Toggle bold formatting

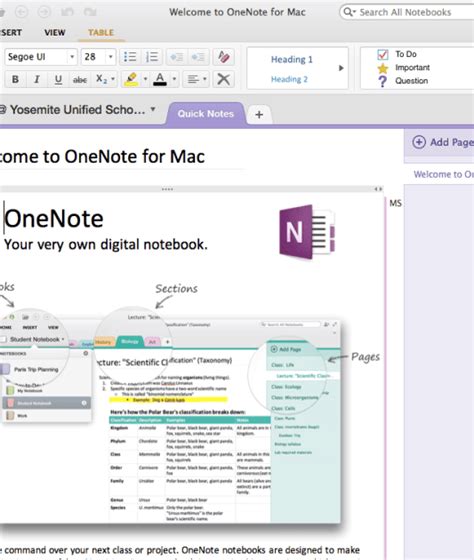(x=15, y=79)
